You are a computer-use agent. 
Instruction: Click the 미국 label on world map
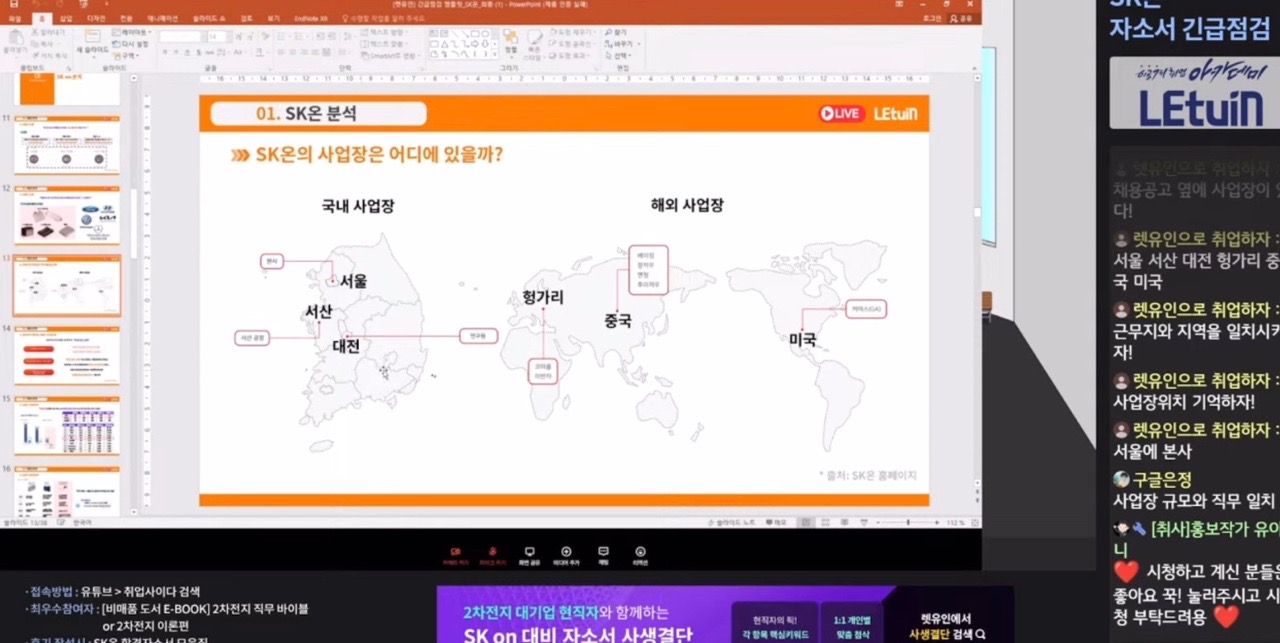(x=803, y=340)
